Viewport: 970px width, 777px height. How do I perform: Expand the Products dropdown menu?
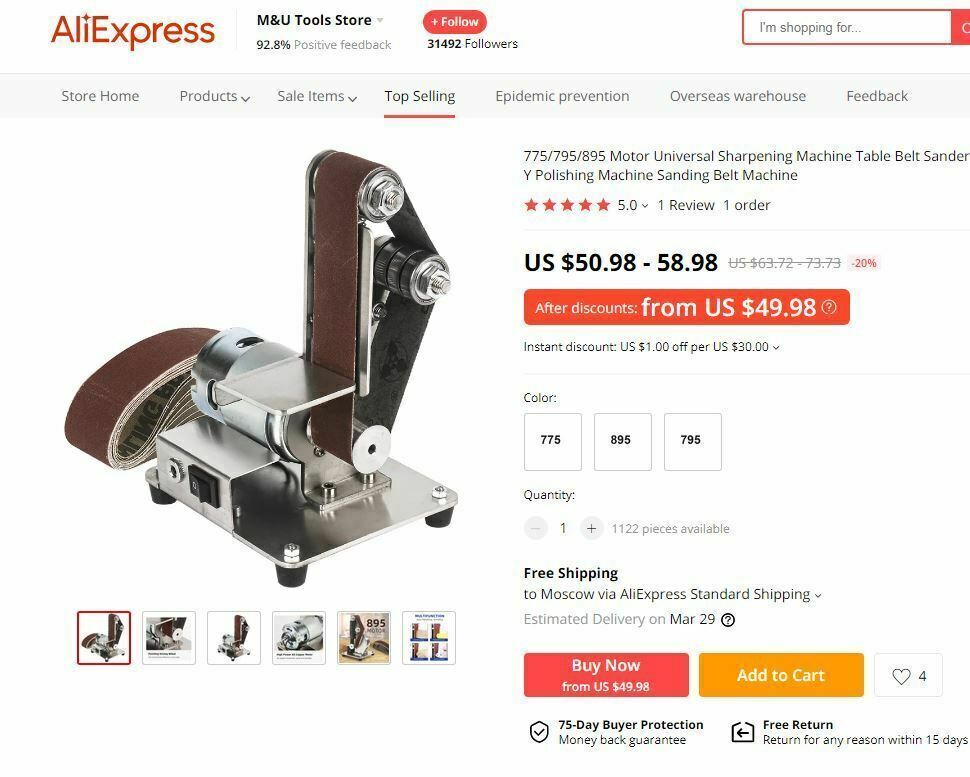[x=214, y=96]
